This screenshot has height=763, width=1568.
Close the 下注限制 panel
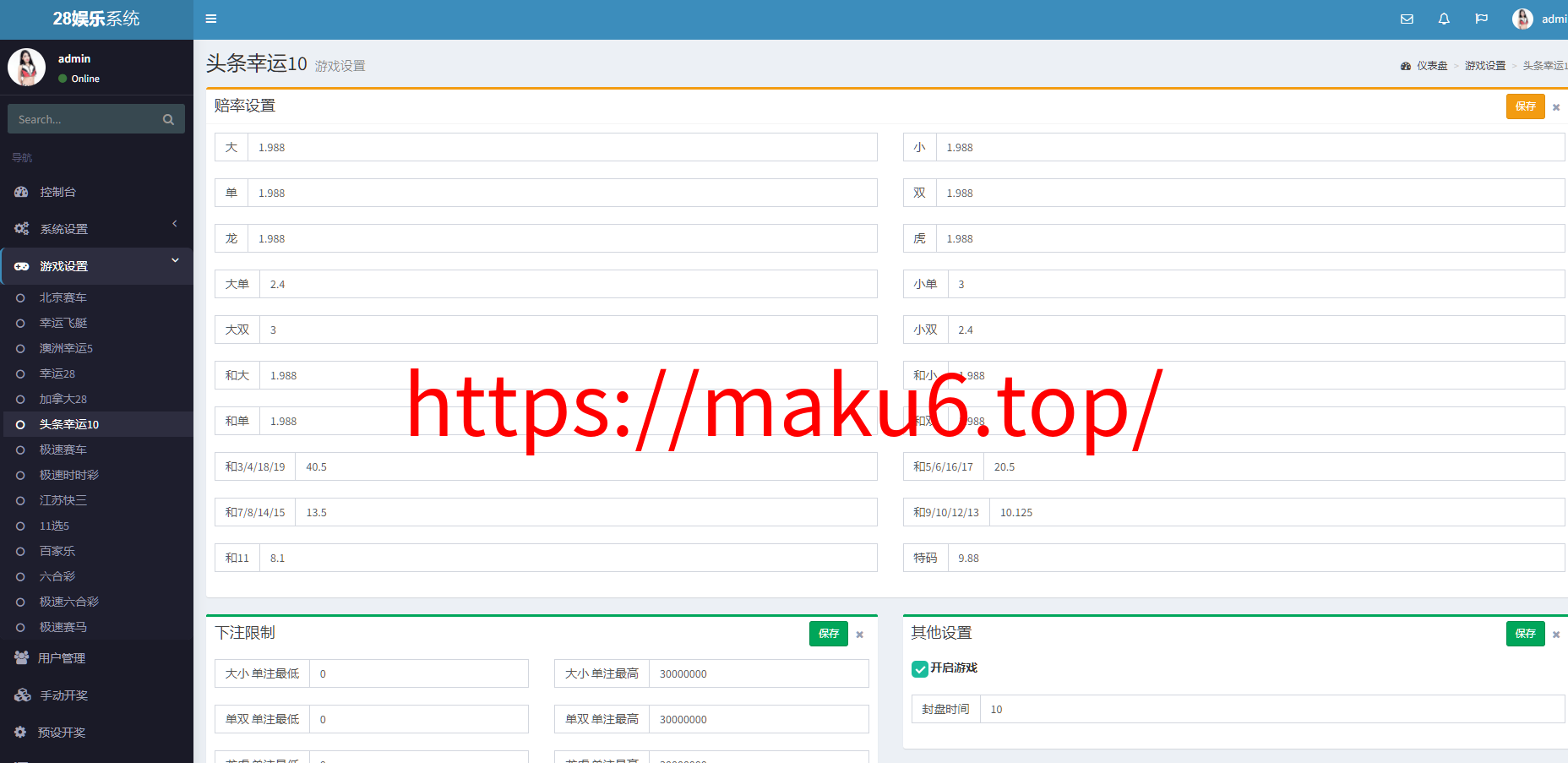pyautogui.click(x=859, y=635)
